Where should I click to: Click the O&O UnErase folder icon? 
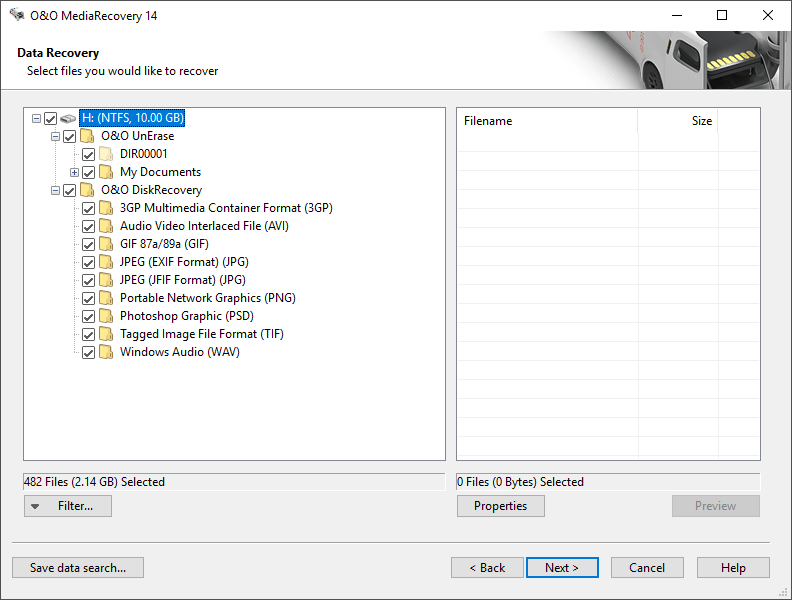87,136
